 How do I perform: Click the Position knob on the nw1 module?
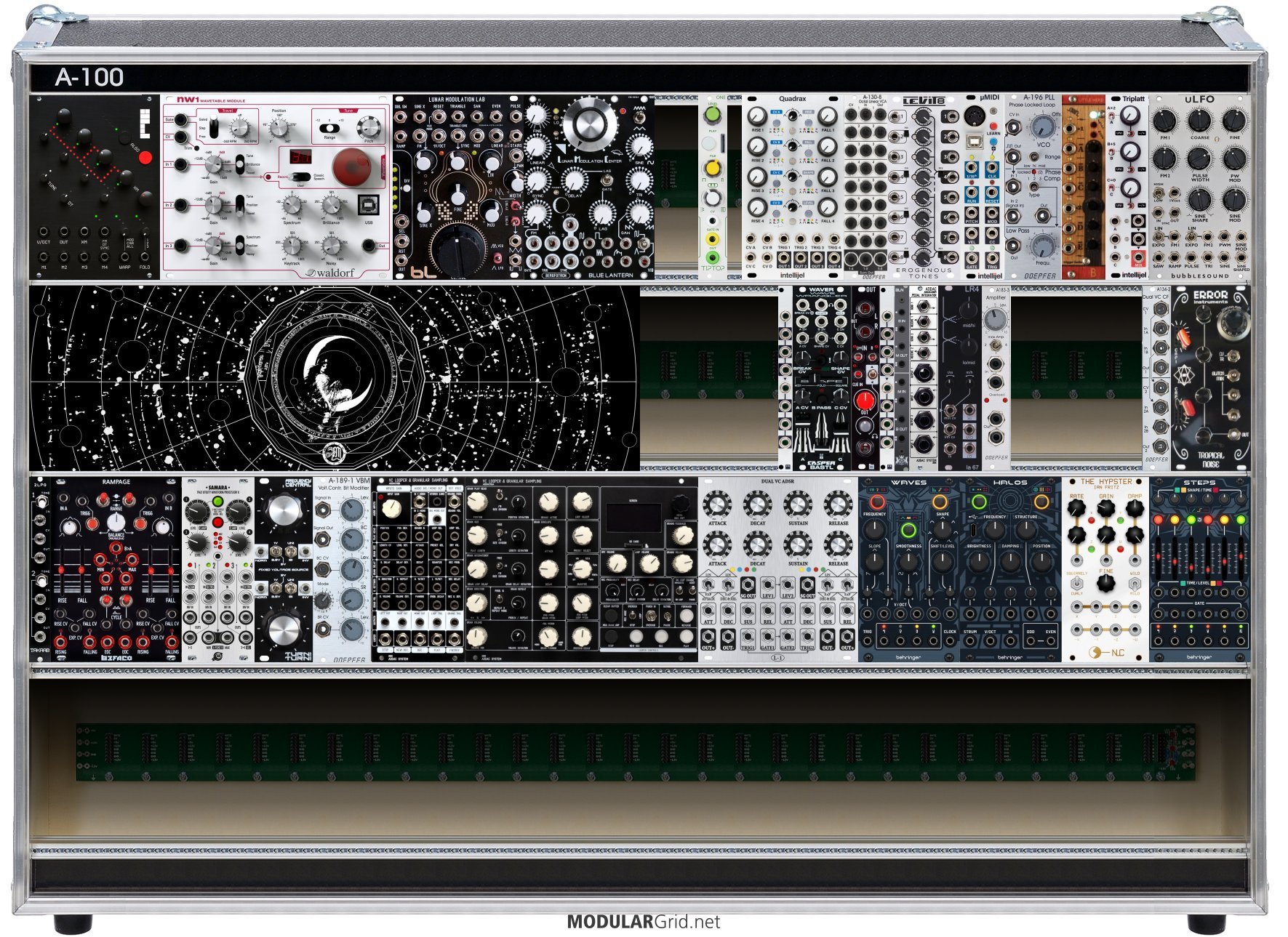click(279, 129)
